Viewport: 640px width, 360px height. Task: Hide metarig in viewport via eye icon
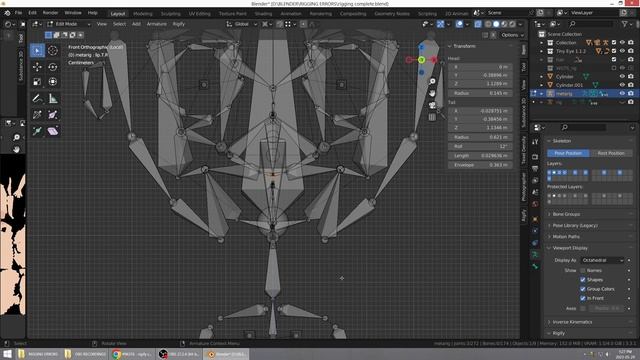622,93
